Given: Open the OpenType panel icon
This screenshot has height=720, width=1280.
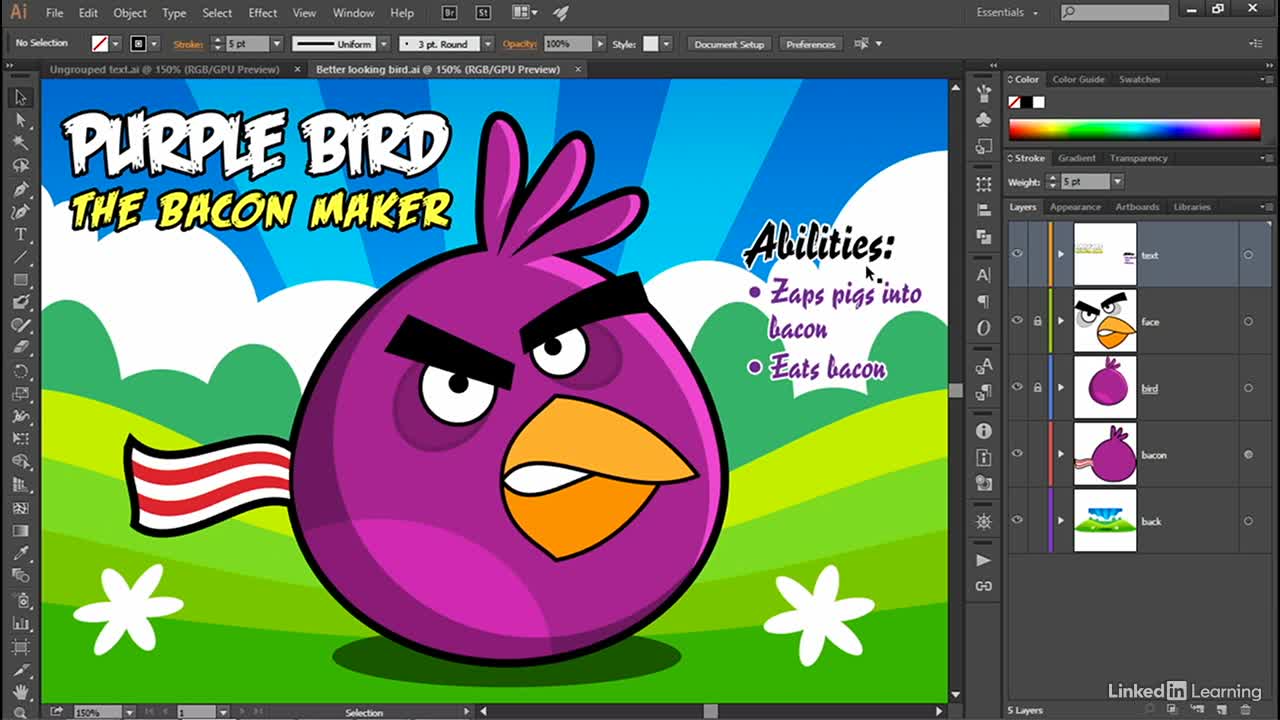Looking at the screenshot, I should (984, 327).
